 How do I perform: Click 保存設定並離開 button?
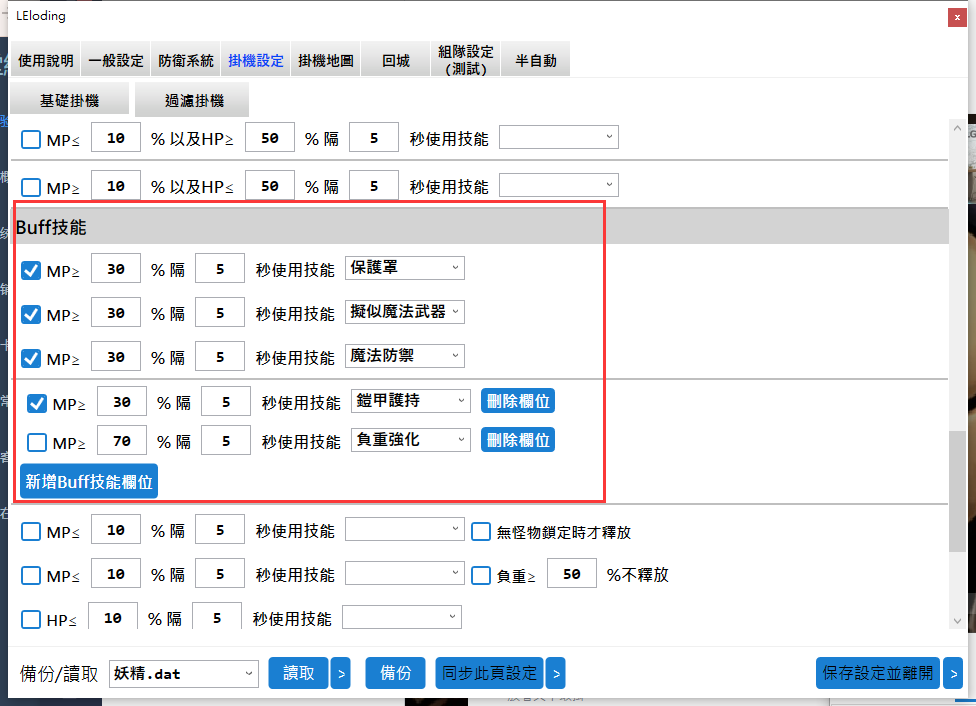pos(878,673)
